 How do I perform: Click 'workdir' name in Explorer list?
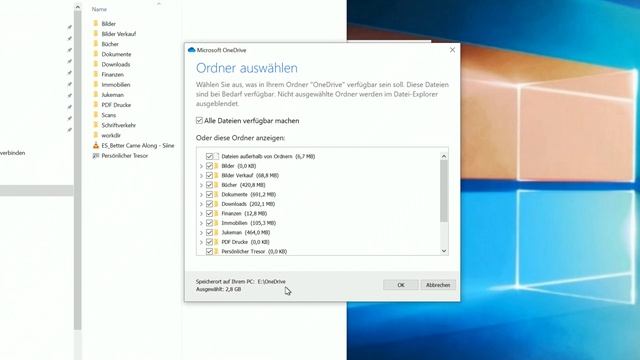point(111,136)
